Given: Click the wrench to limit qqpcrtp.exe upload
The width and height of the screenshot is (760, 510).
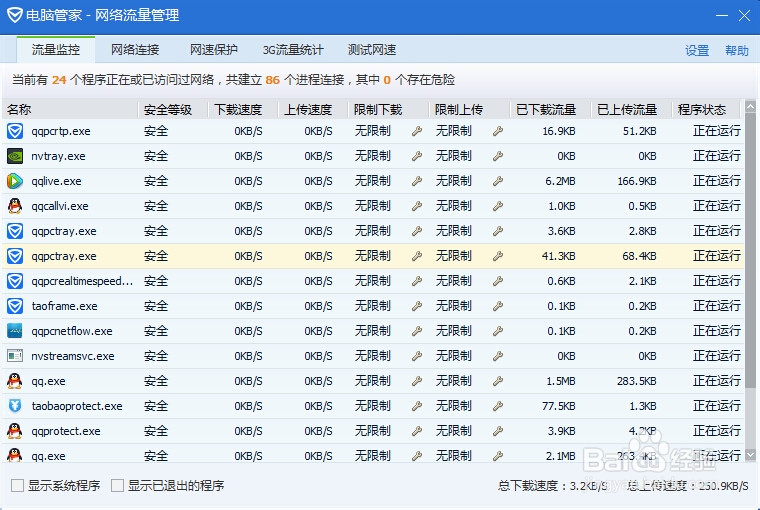Looking at the screenshot, I should 498,131.
